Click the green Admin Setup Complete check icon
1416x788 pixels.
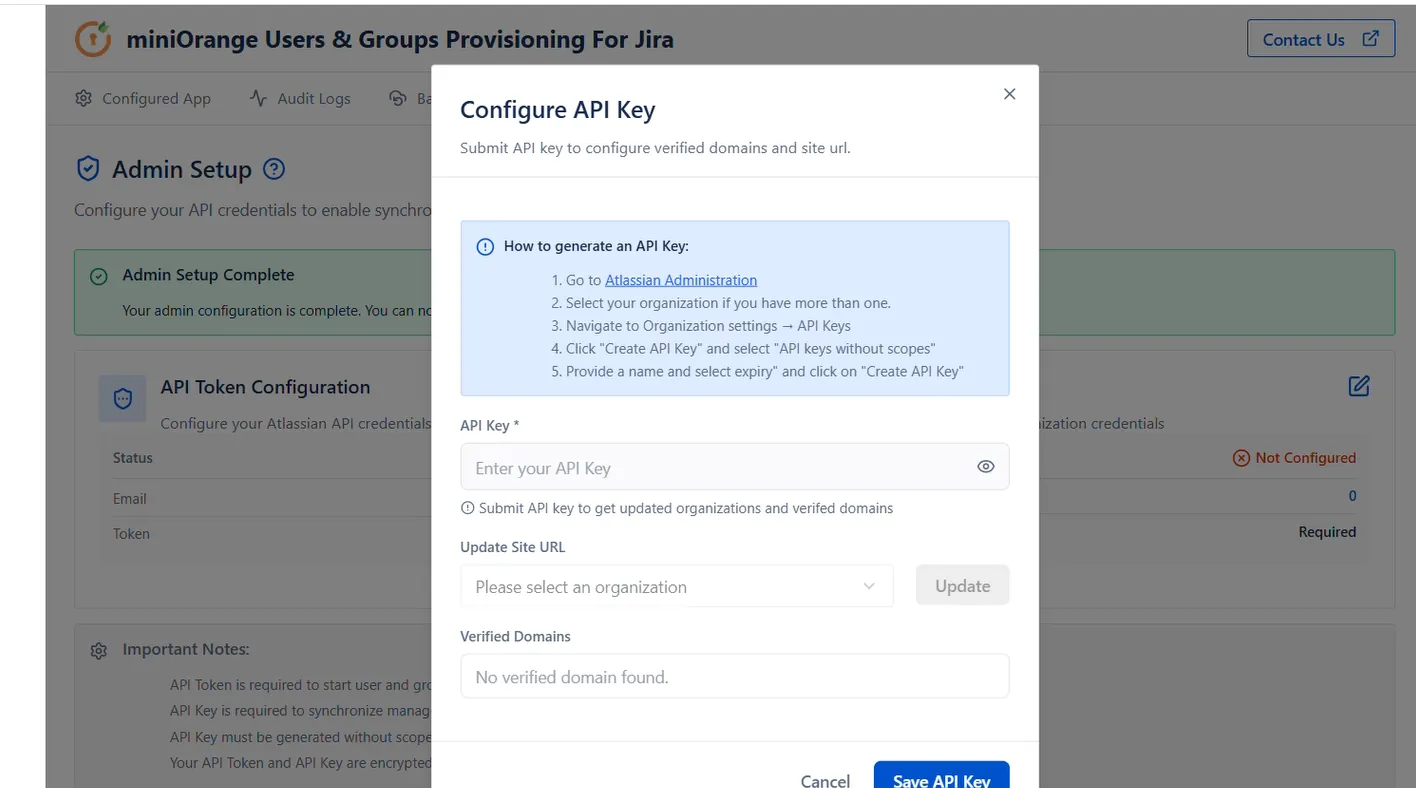(99, 276)
